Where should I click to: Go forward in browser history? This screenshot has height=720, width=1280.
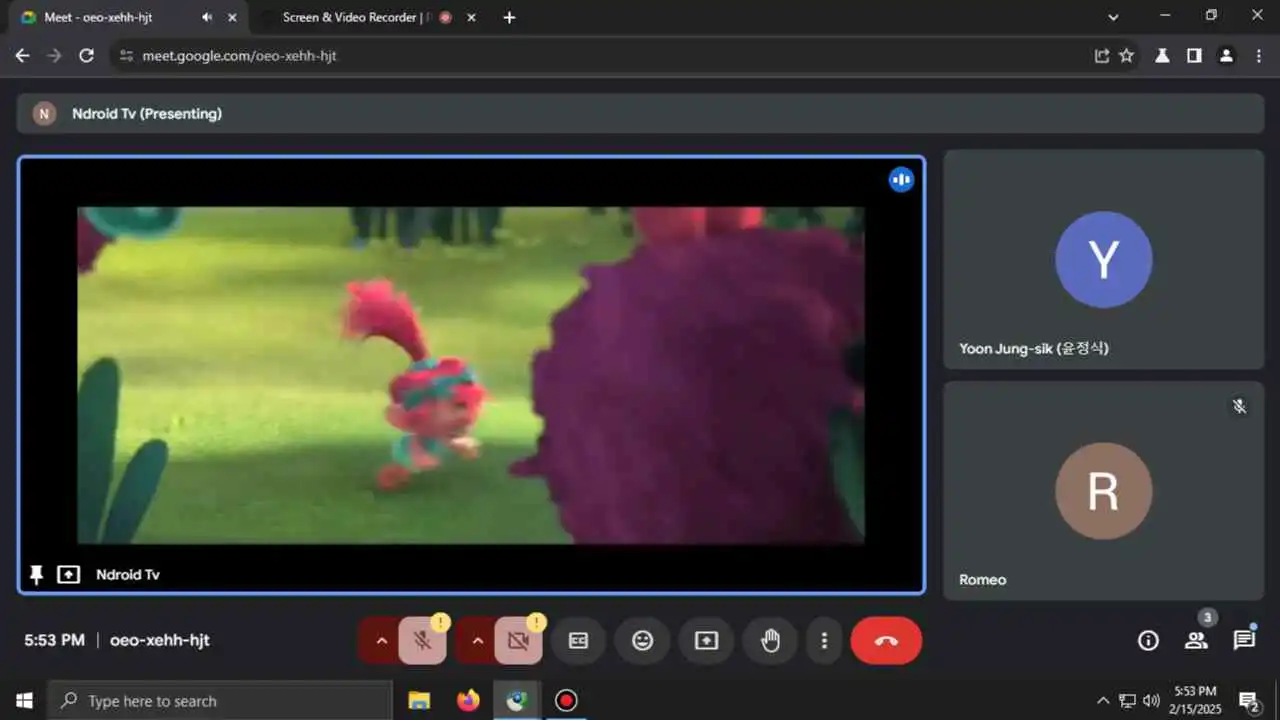click(x=54, y=56)
